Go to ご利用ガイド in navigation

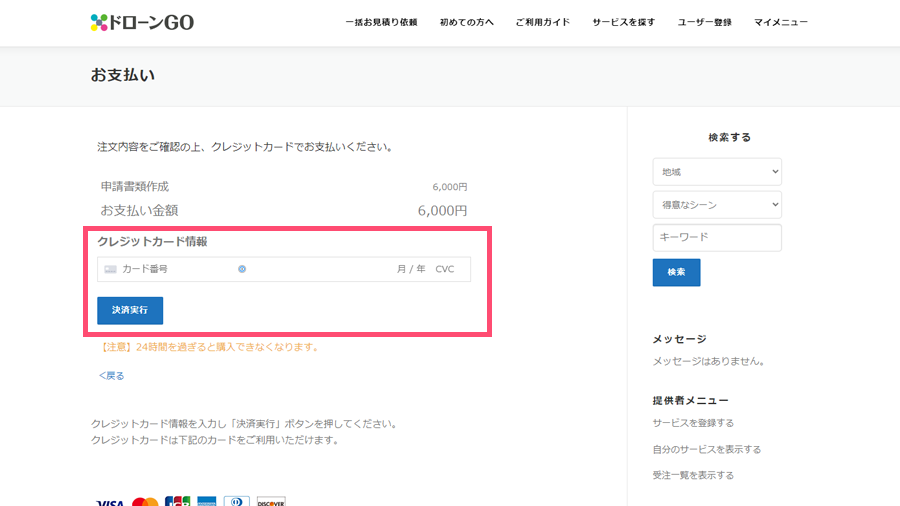pos(542,22)
